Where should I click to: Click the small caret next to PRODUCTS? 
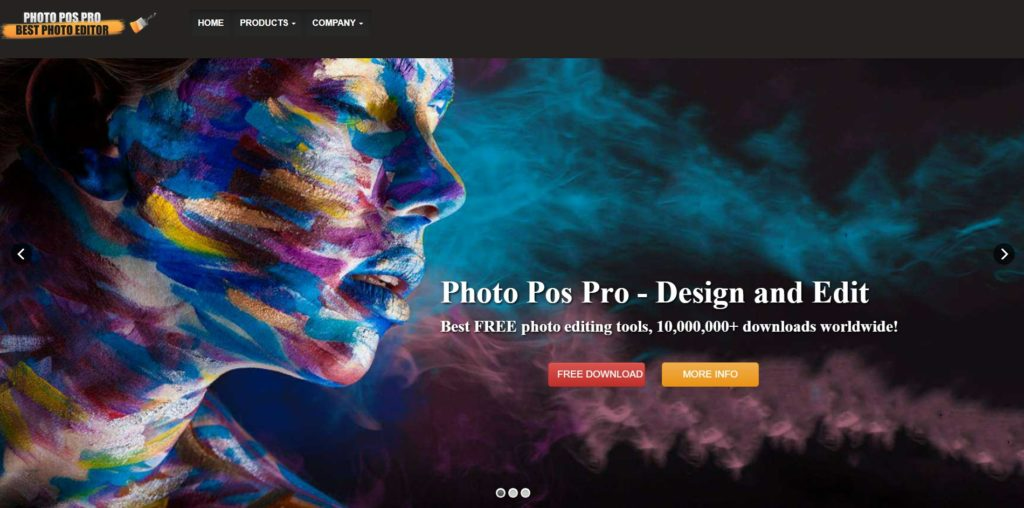(x=293, y=24)
